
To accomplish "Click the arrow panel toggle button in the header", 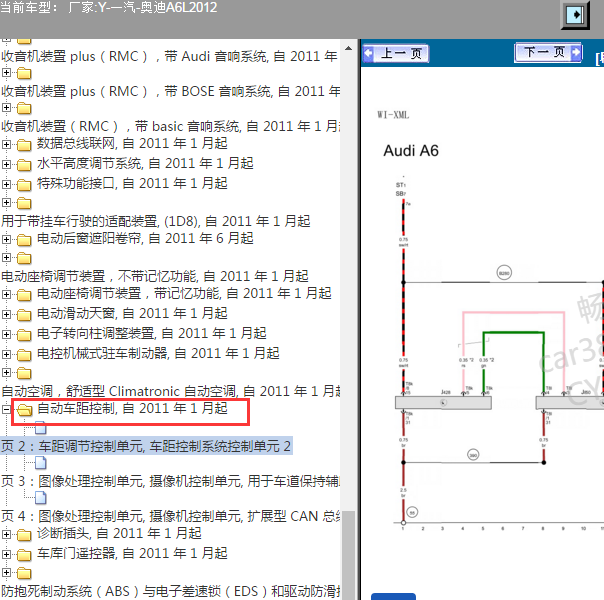I will 575,15.
